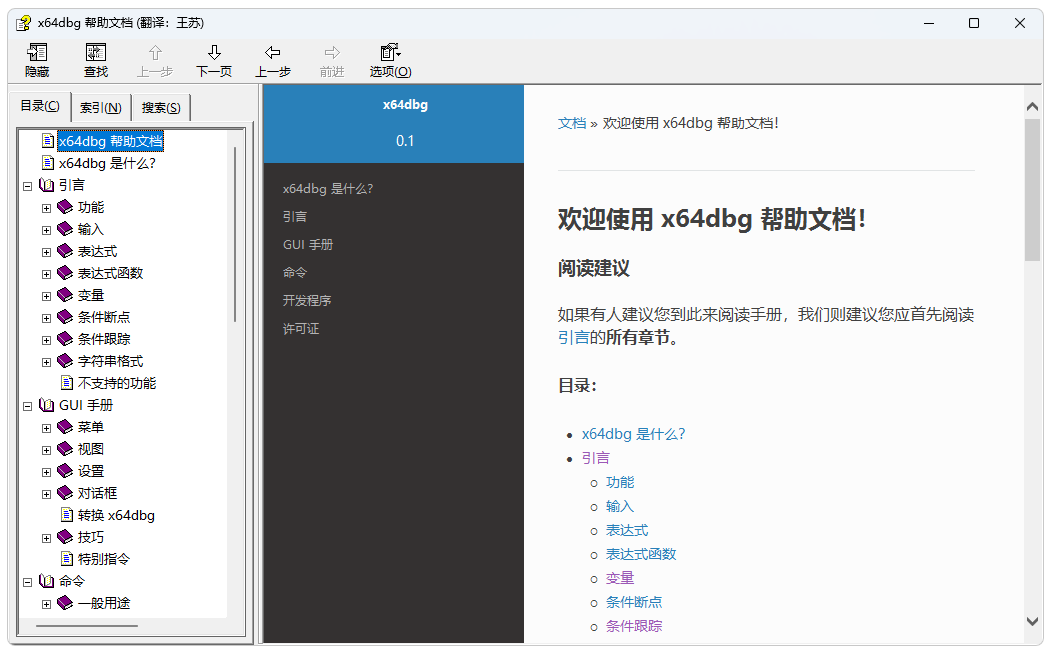Screen dimensions: 1051x653
Task: Open the 选项(O) options toolbar icon
Action: (x=390, y=53)
